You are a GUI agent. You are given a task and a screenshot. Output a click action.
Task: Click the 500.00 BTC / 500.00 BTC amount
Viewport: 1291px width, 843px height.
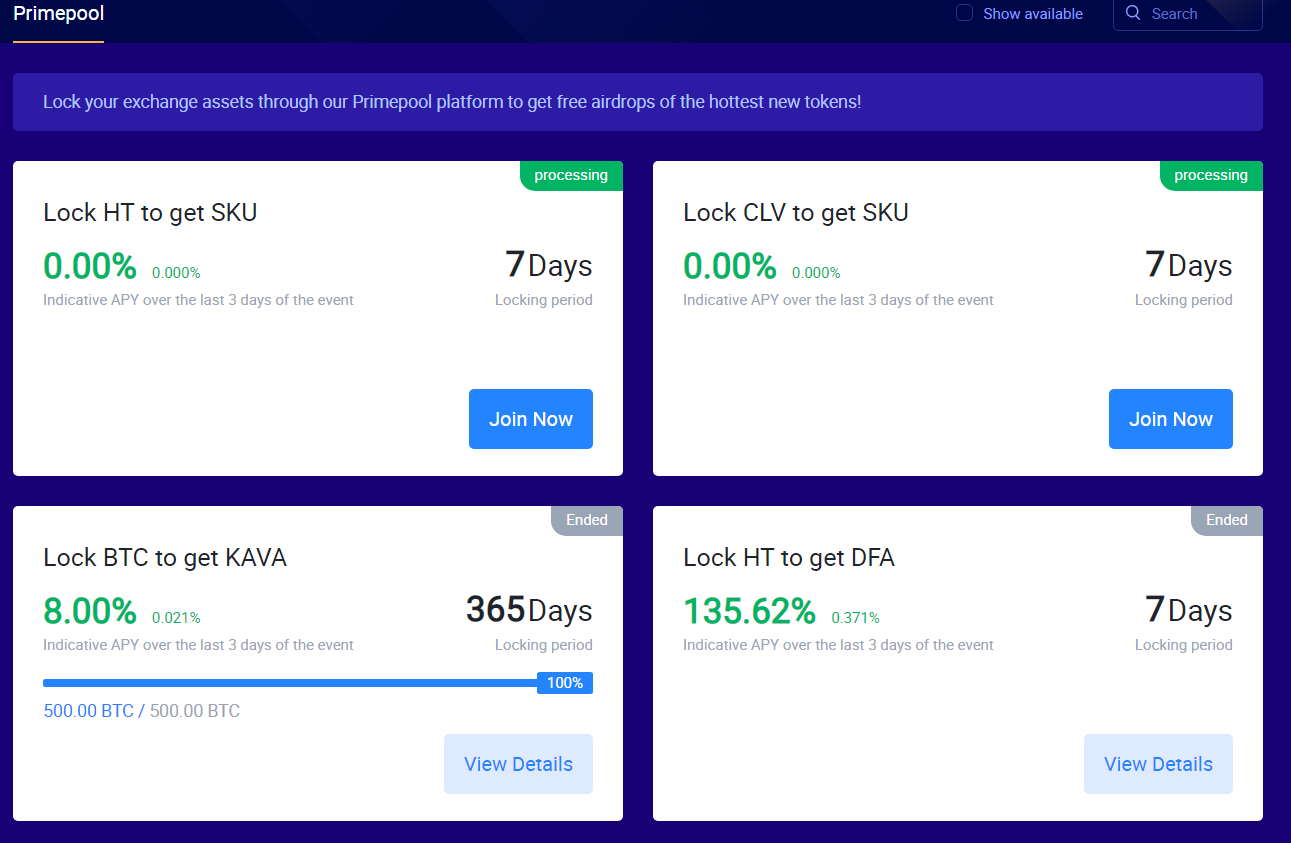pos(142,712)
